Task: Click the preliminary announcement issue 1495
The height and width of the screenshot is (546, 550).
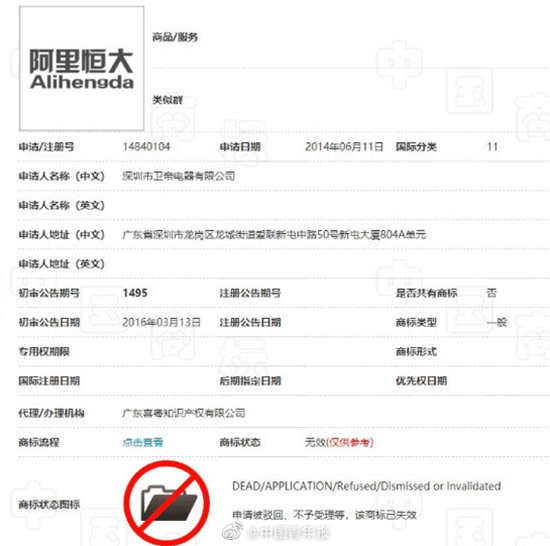Action: [135, 293]
